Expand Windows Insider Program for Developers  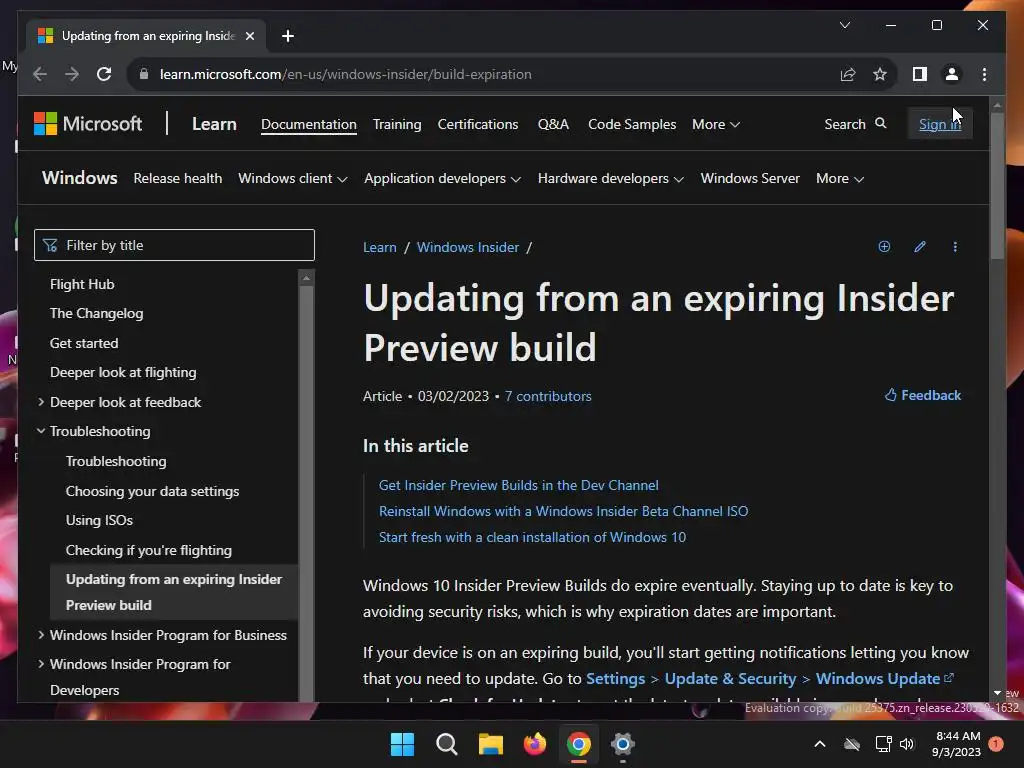(x=41, y=664)
